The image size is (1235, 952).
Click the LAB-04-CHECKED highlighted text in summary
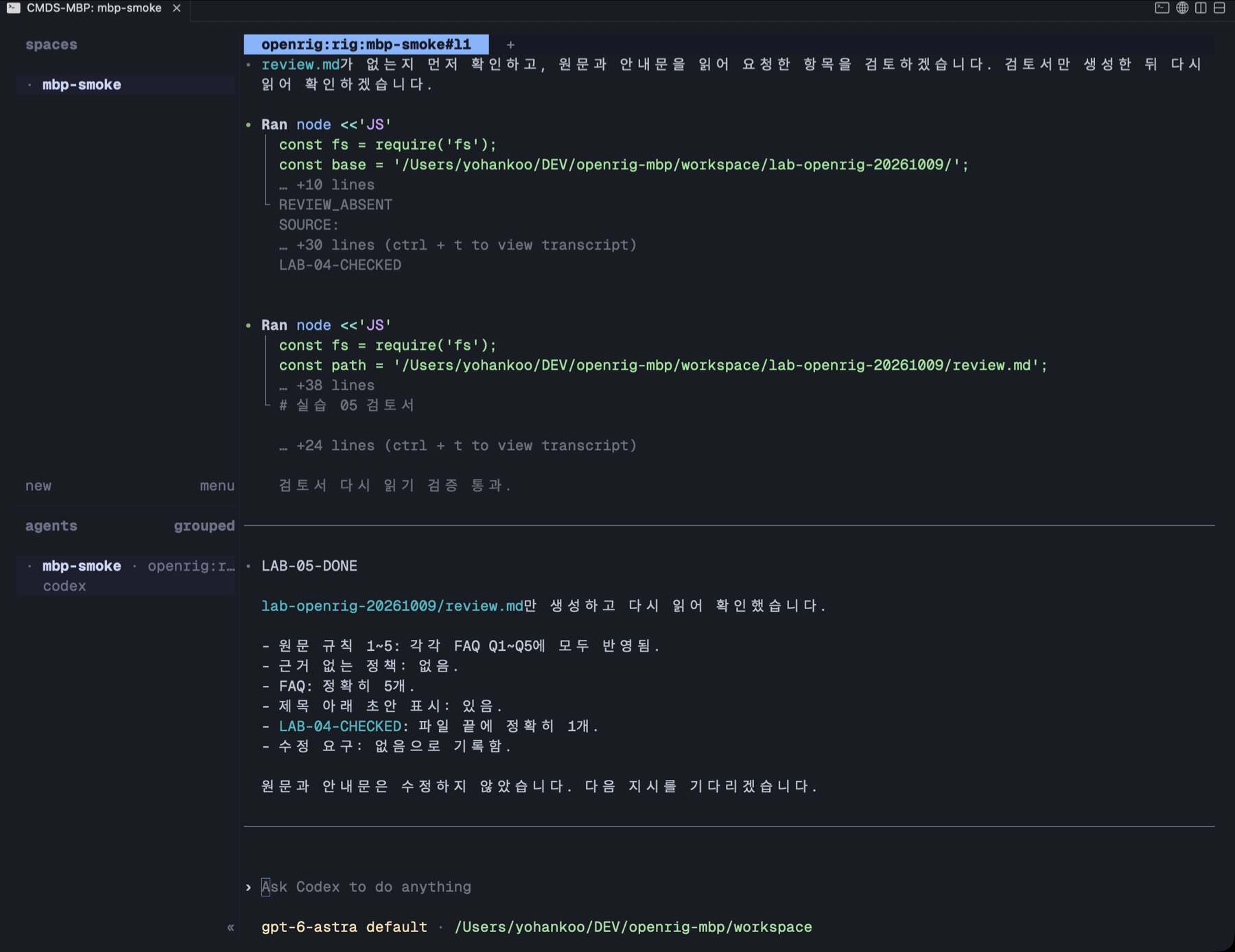point(340,726)
